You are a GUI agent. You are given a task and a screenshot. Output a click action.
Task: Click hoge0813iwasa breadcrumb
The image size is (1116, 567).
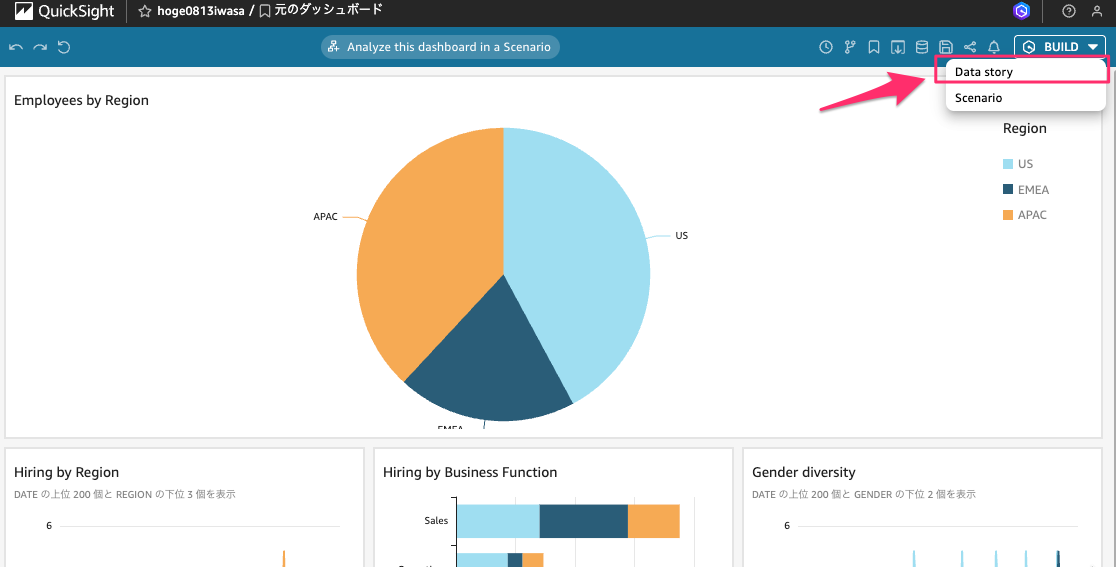(201, 11)
